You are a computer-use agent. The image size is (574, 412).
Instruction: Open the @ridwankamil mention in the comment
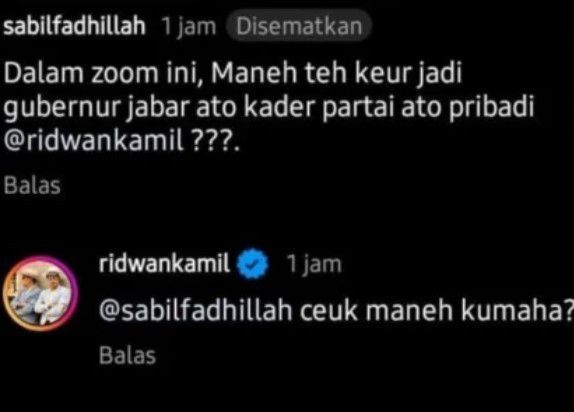pos(93,141)
